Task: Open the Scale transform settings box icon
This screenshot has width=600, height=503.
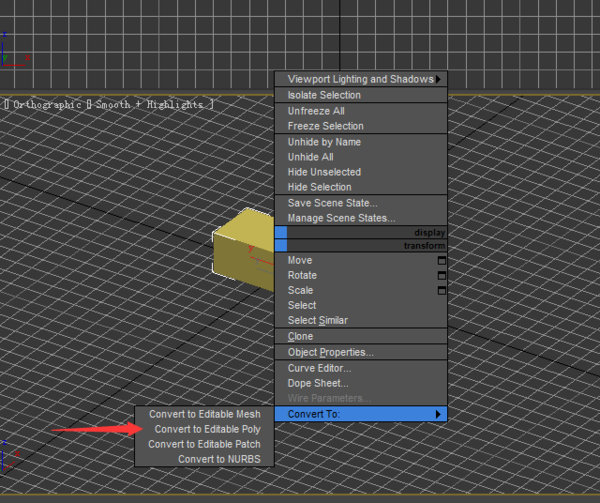Action: click(441, 290)
